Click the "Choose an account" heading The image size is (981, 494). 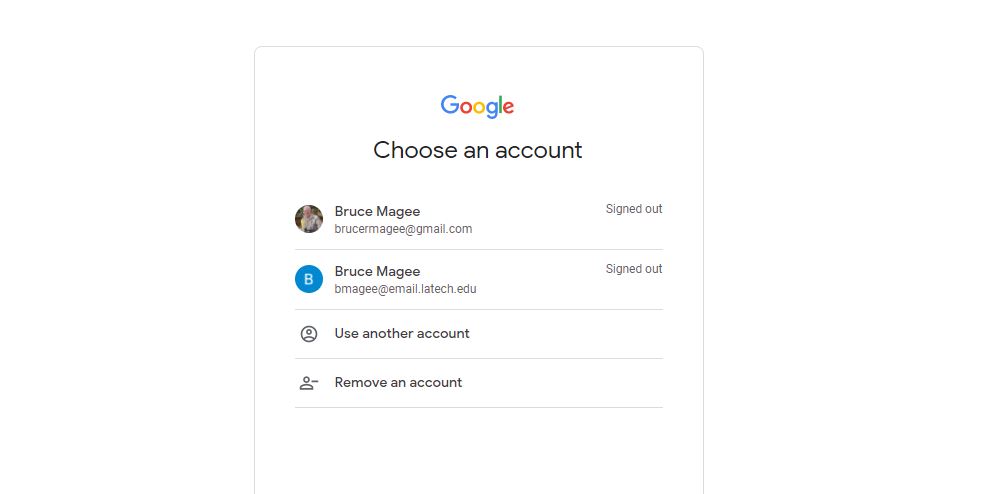pos(477,150)
